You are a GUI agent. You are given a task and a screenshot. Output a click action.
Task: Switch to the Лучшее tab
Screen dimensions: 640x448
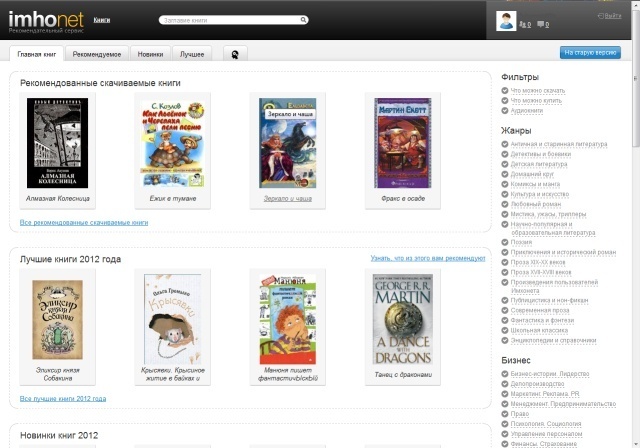pyautogui.click(x=192, y=54)
